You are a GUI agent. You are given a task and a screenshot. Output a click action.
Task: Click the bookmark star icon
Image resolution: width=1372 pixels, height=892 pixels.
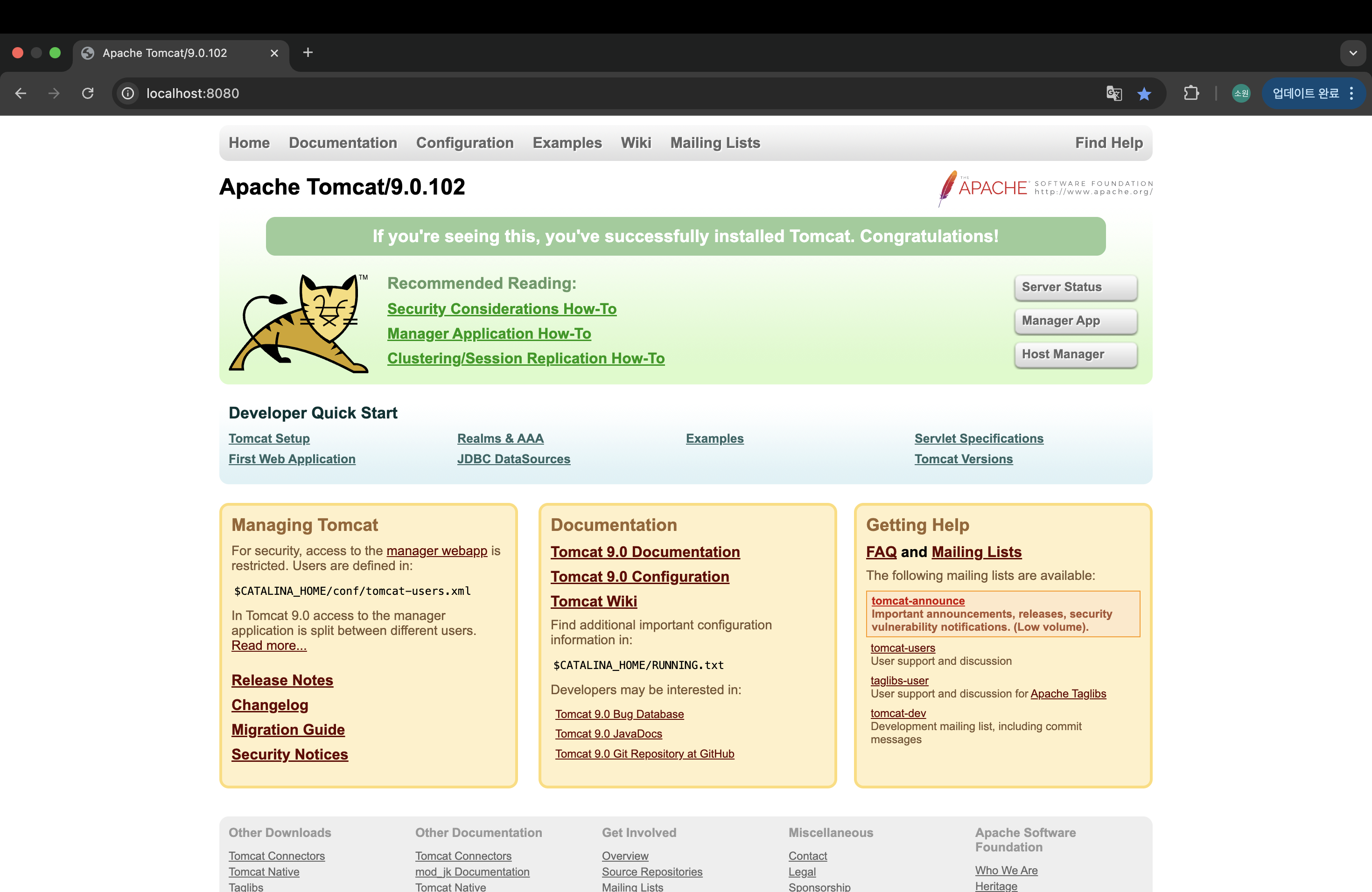pos(1144,93)
